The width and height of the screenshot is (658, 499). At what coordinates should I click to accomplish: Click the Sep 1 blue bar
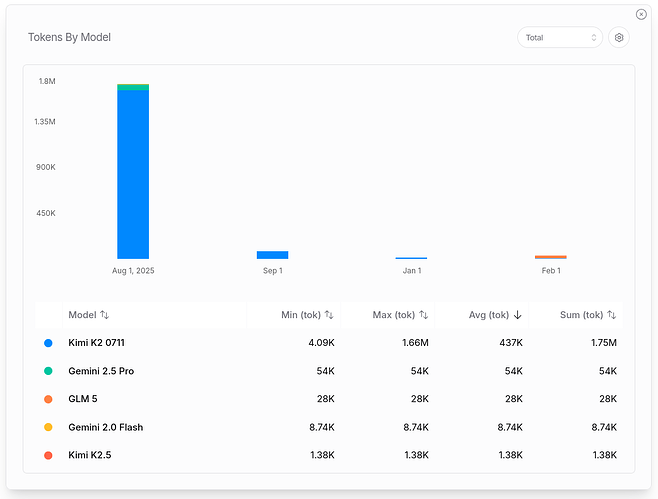click(272, 255)
